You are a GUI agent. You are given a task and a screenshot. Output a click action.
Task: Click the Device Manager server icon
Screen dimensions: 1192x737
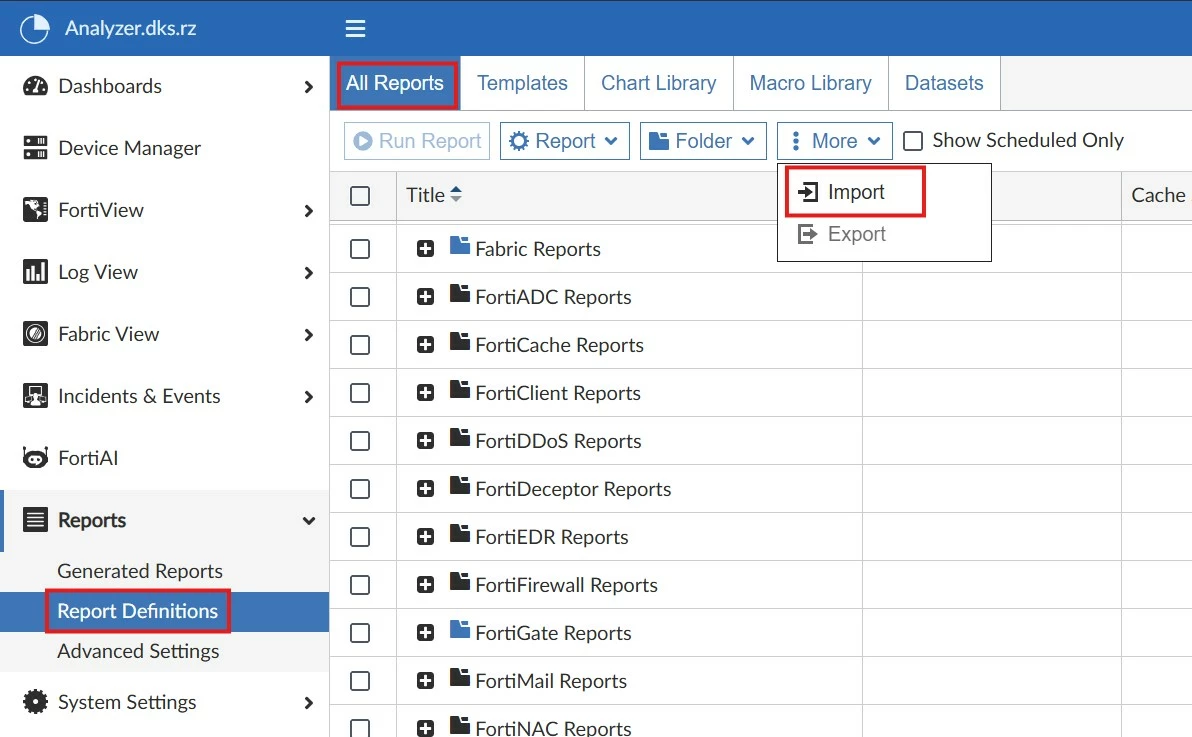35,148
